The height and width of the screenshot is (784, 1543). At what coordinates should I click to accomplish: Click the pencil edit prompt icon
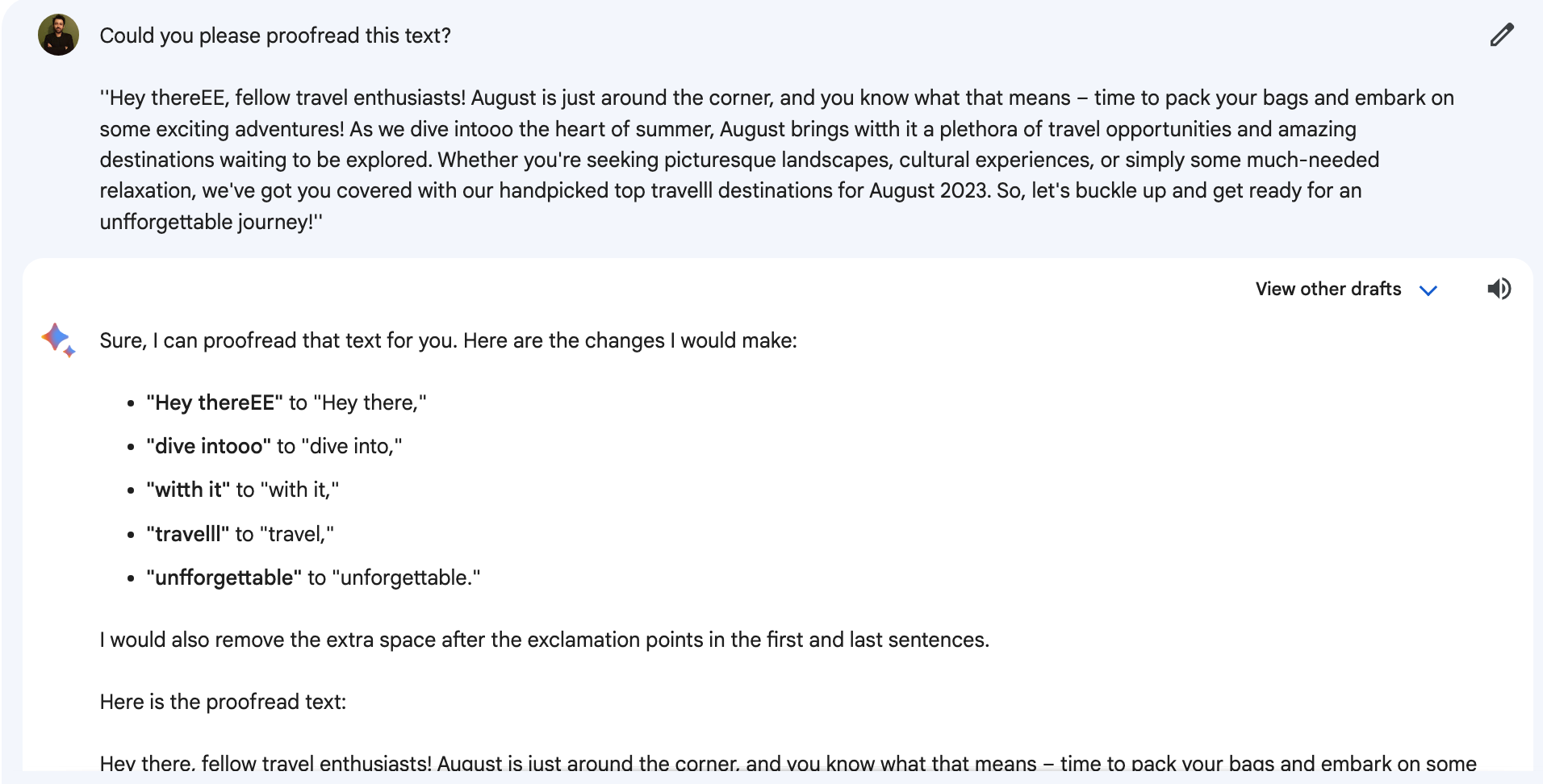coord(1501,35)
